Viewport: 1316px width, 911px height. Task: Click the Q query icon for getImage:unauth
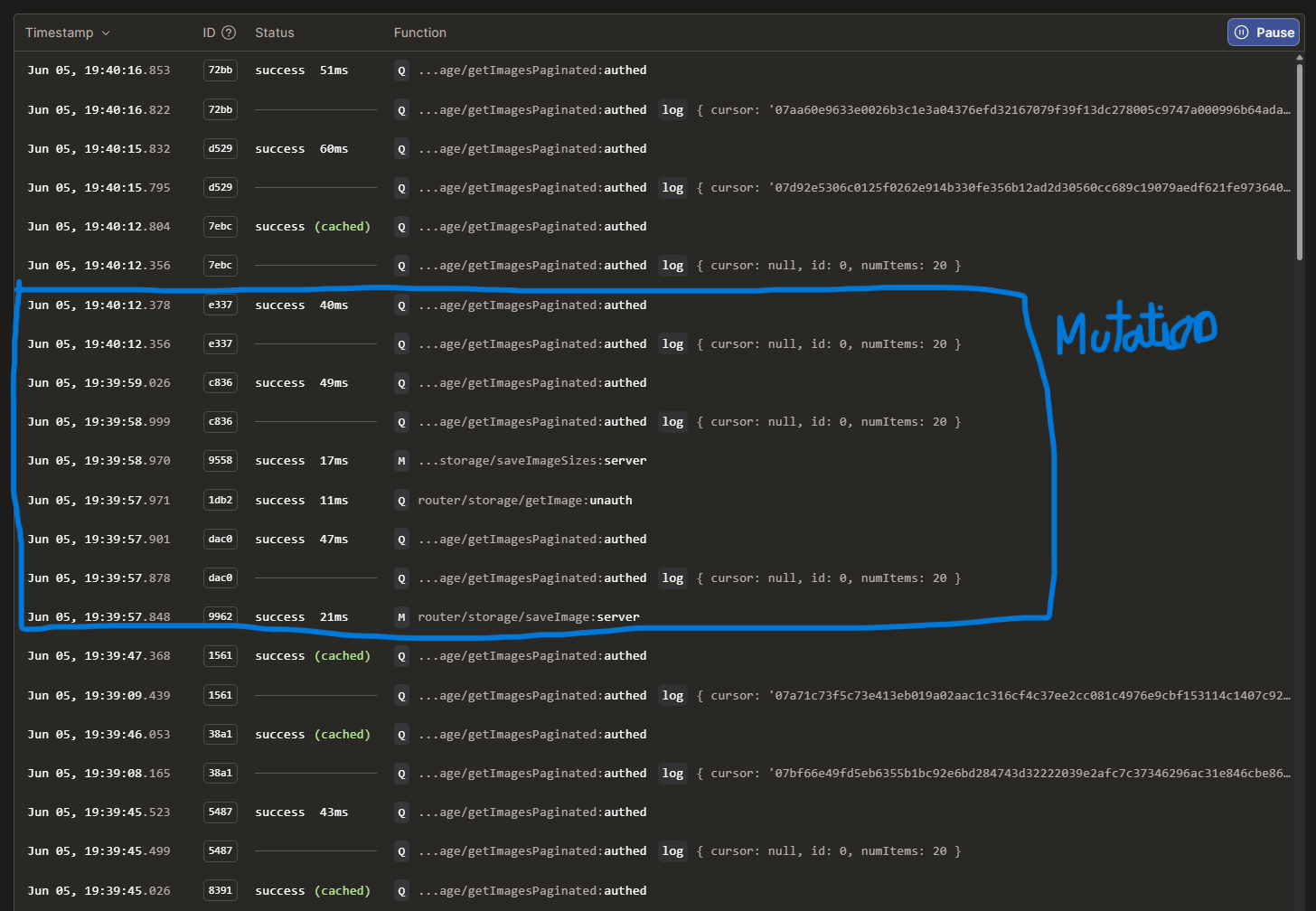pyautogui.click(x=401, y=501)
